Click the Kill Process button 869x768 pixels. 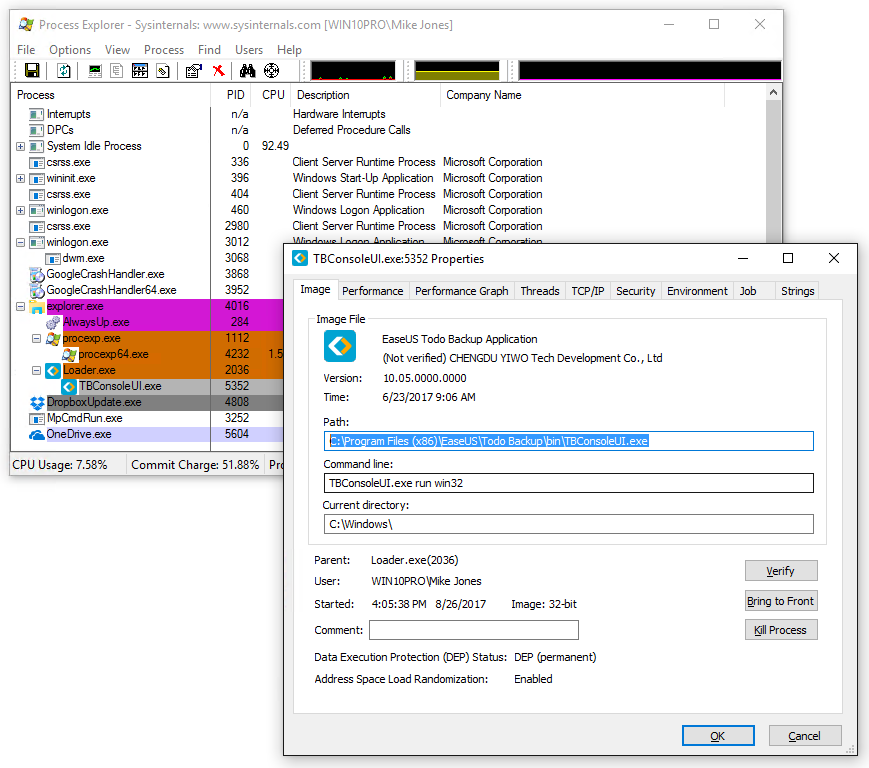[x=781, y=630]
